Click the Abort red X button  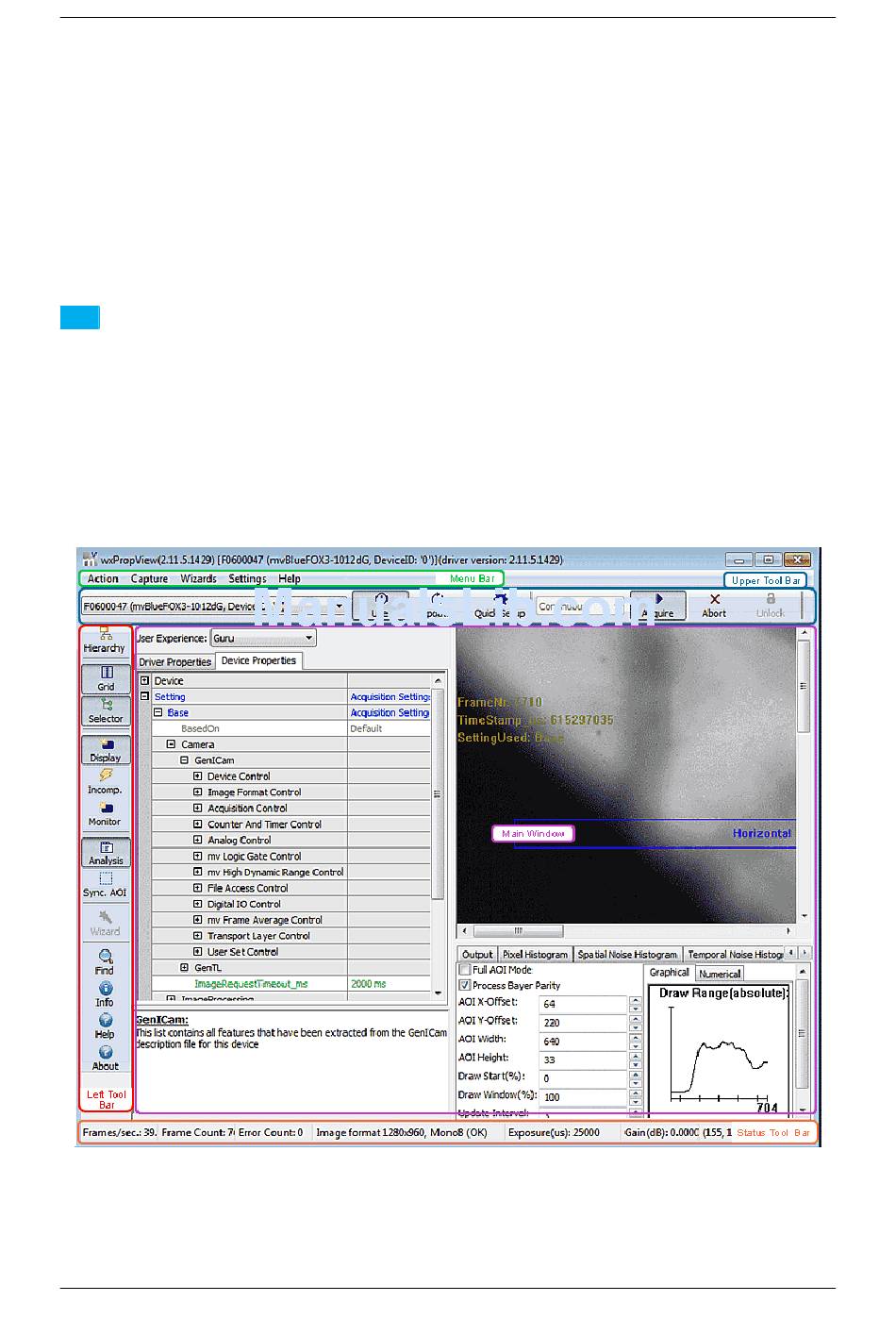tap(714, 606)
